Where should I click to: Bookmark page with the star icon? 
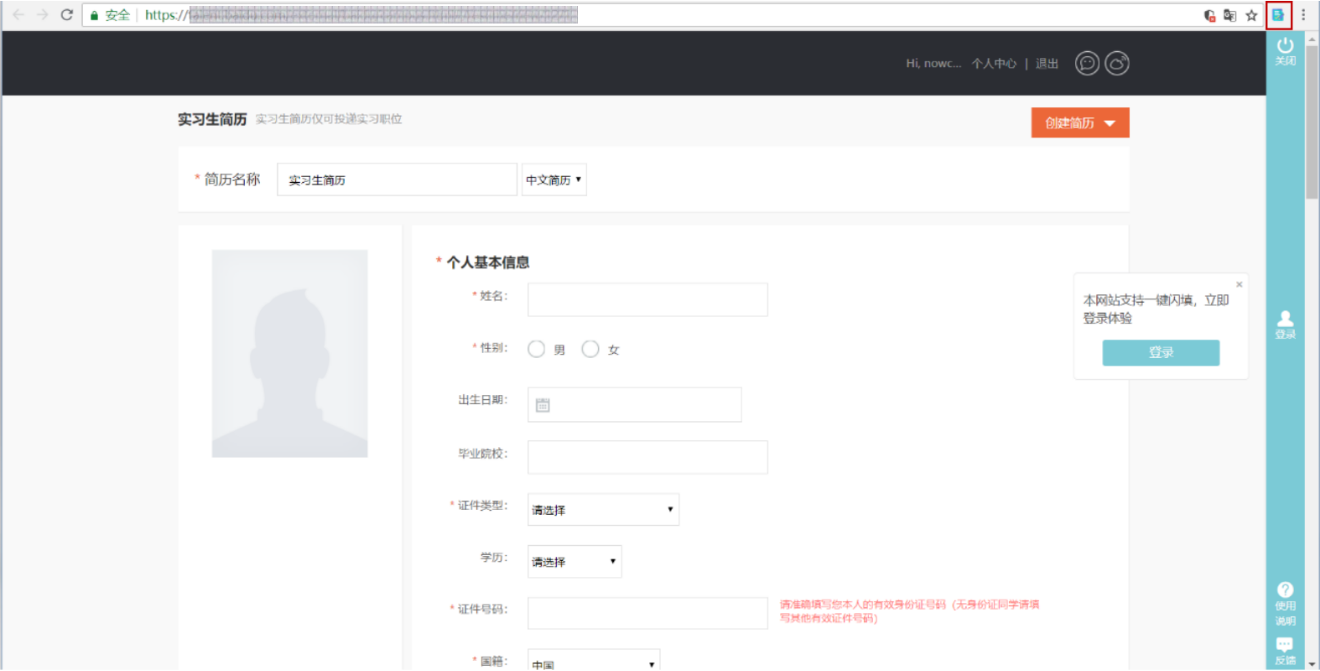[1251, 15]
